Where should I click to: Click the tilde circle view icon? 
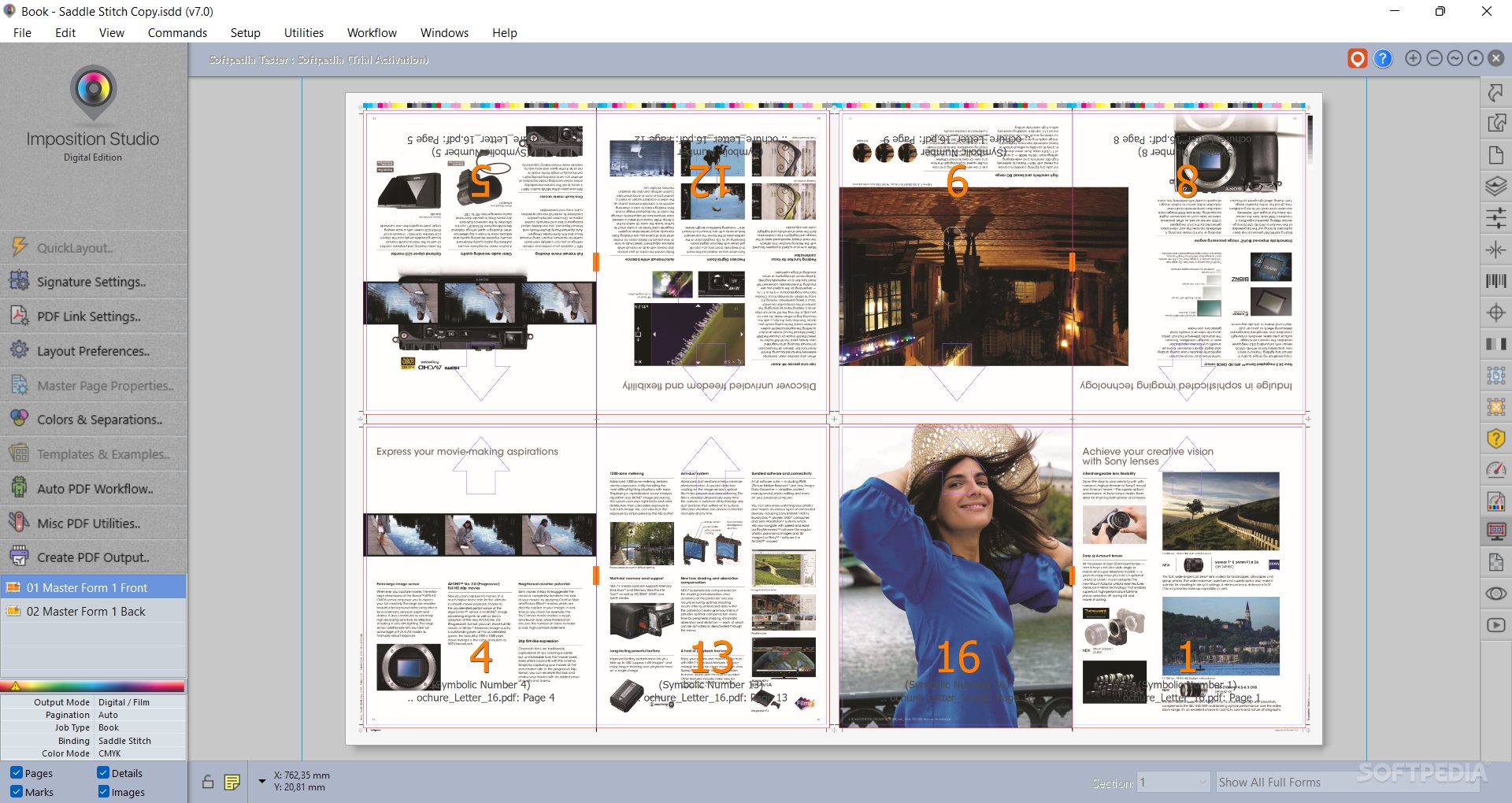pyautogui.click(x=1455, y=58)
